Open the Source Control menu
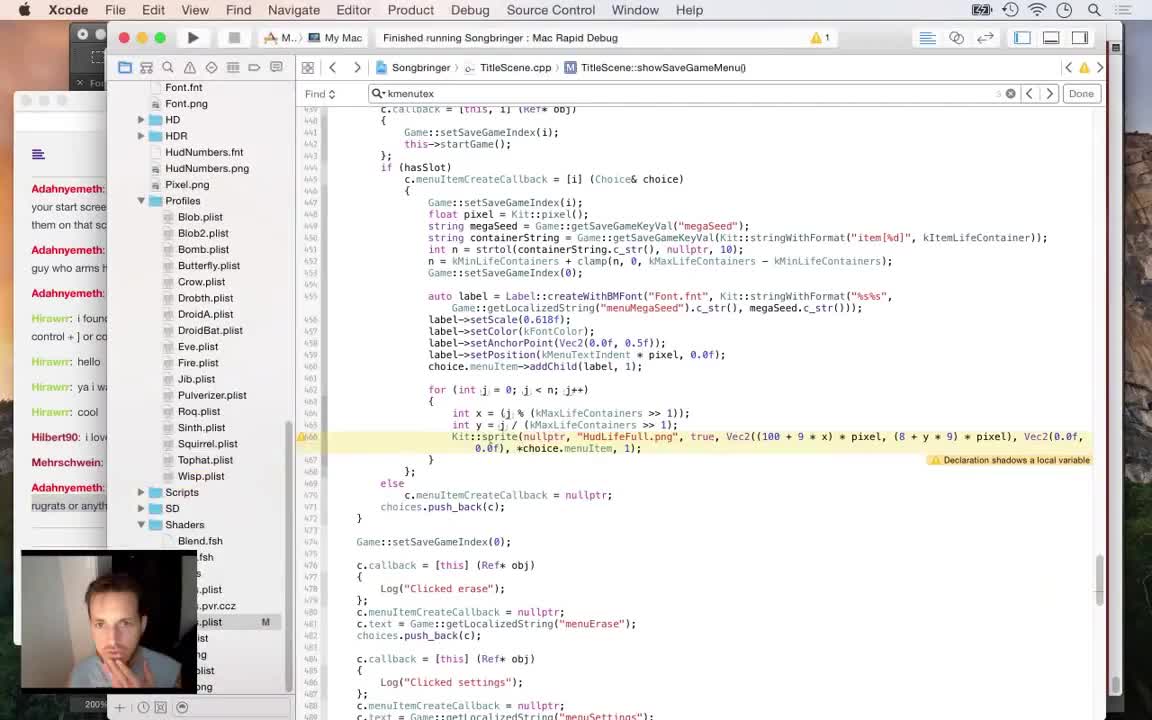Screen dimensions: 1152x720 (x=551, y=10)
